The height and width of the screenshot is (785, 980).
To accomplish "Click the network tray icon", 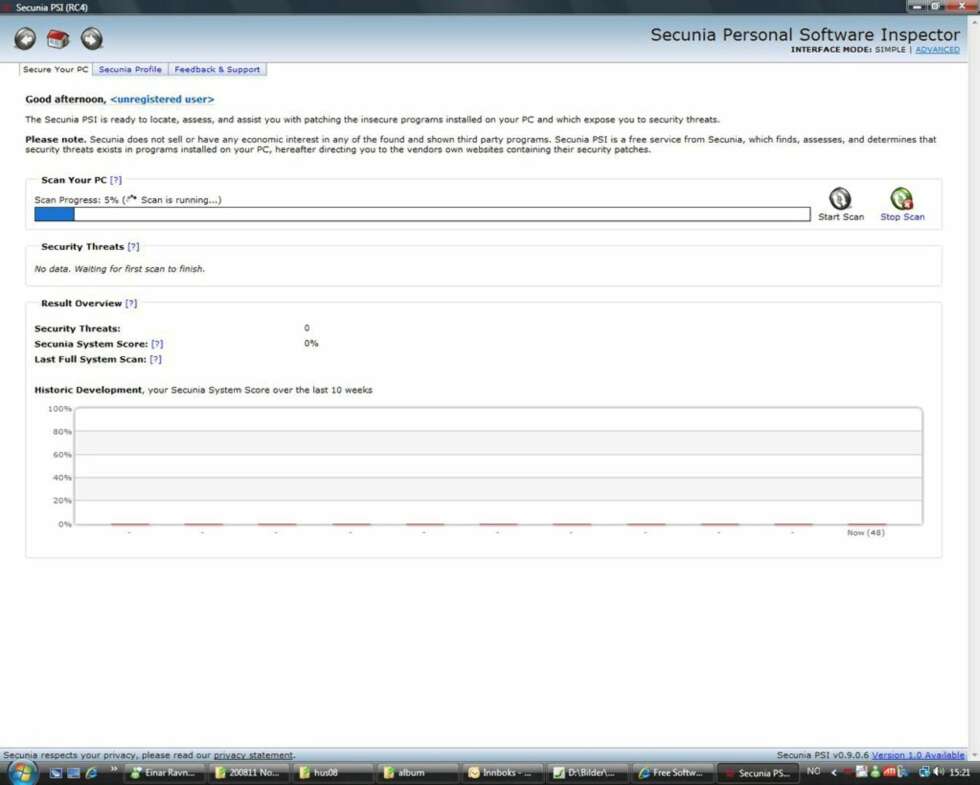I will 924,772.
